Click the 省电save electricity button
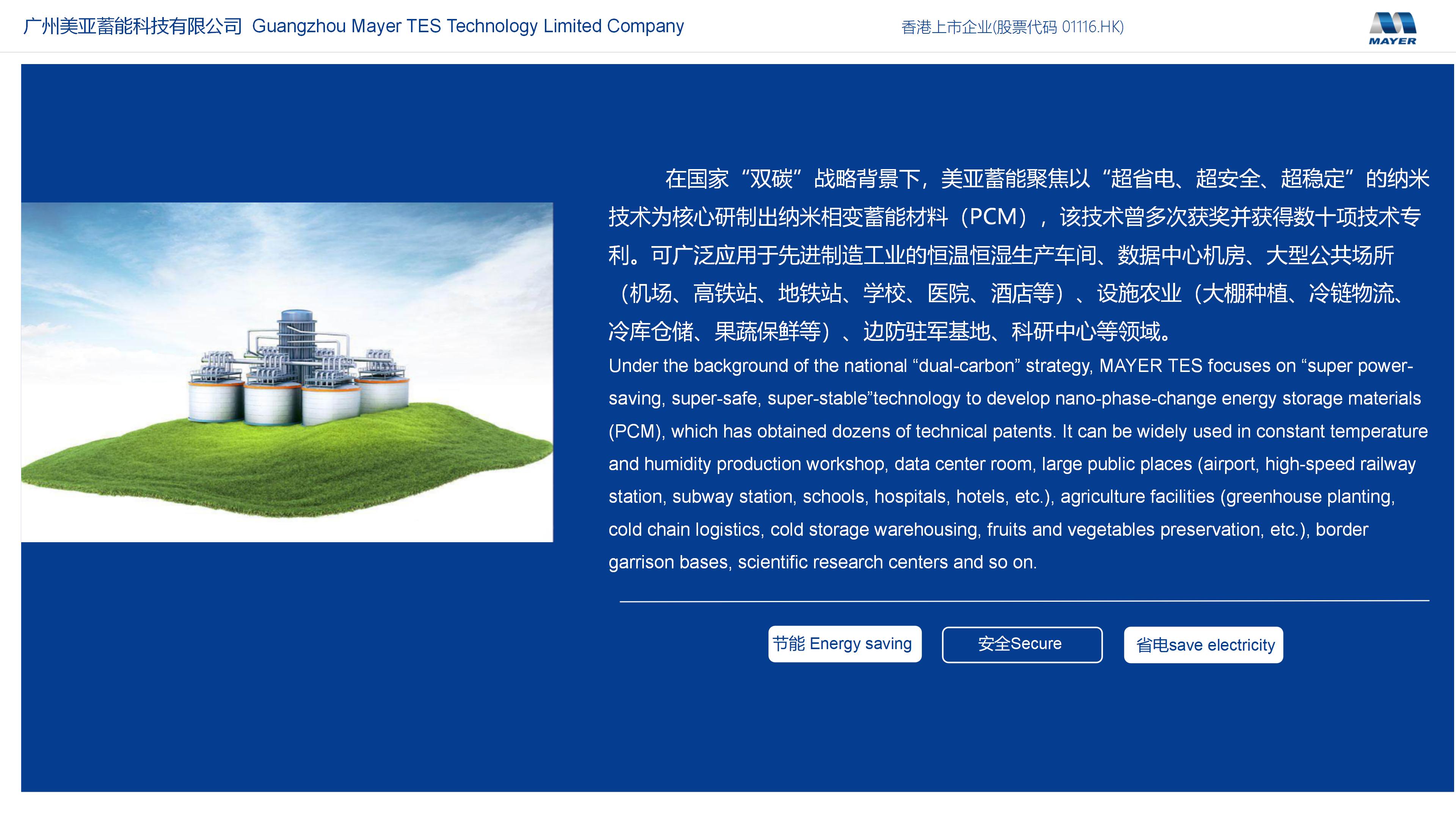This screenshot has width=1456, height=819. tap(1203, 645)
